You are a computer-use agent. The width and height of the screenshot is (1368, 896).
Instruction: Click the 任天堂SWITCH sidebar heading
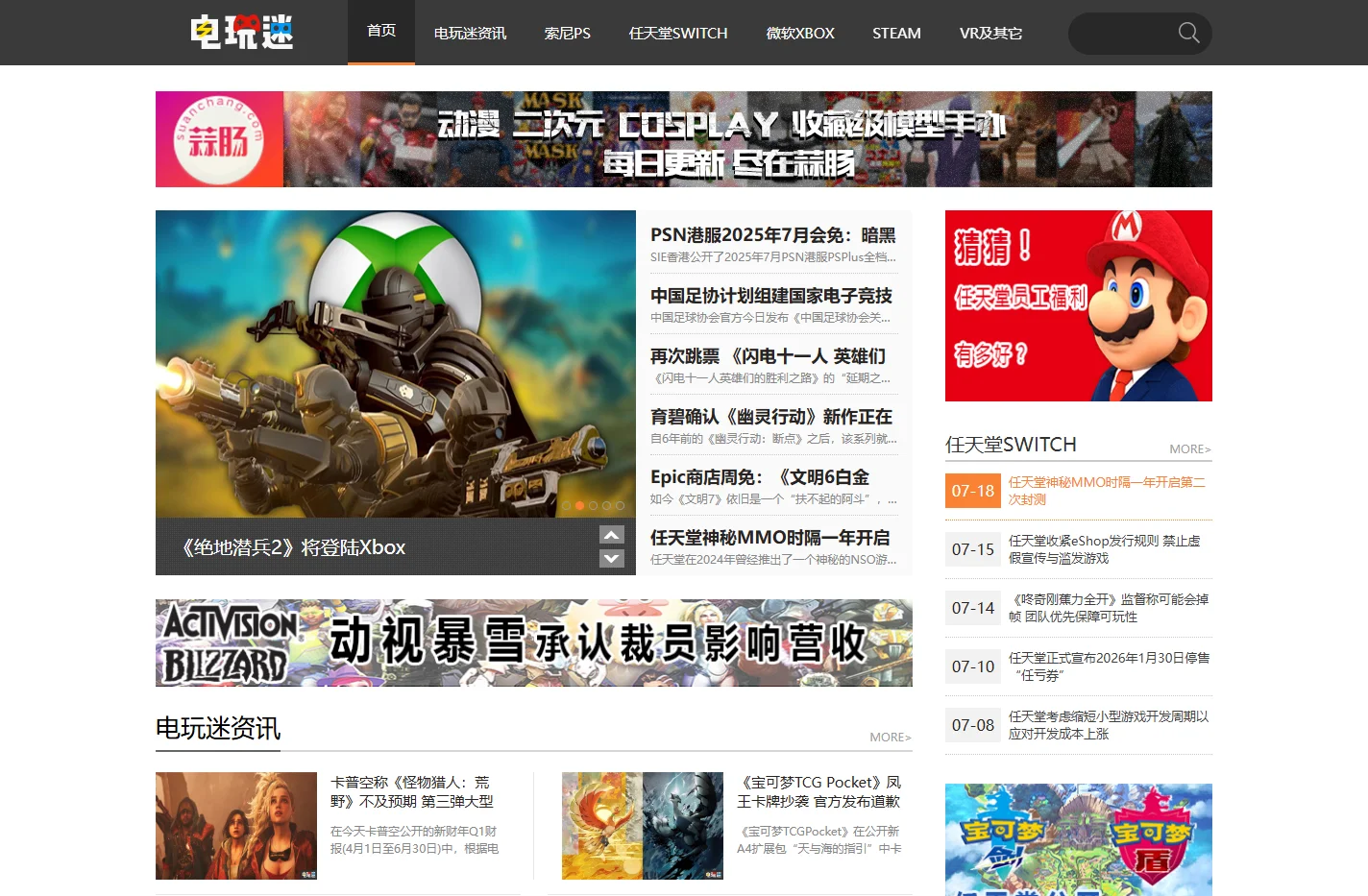point(1011,445)
